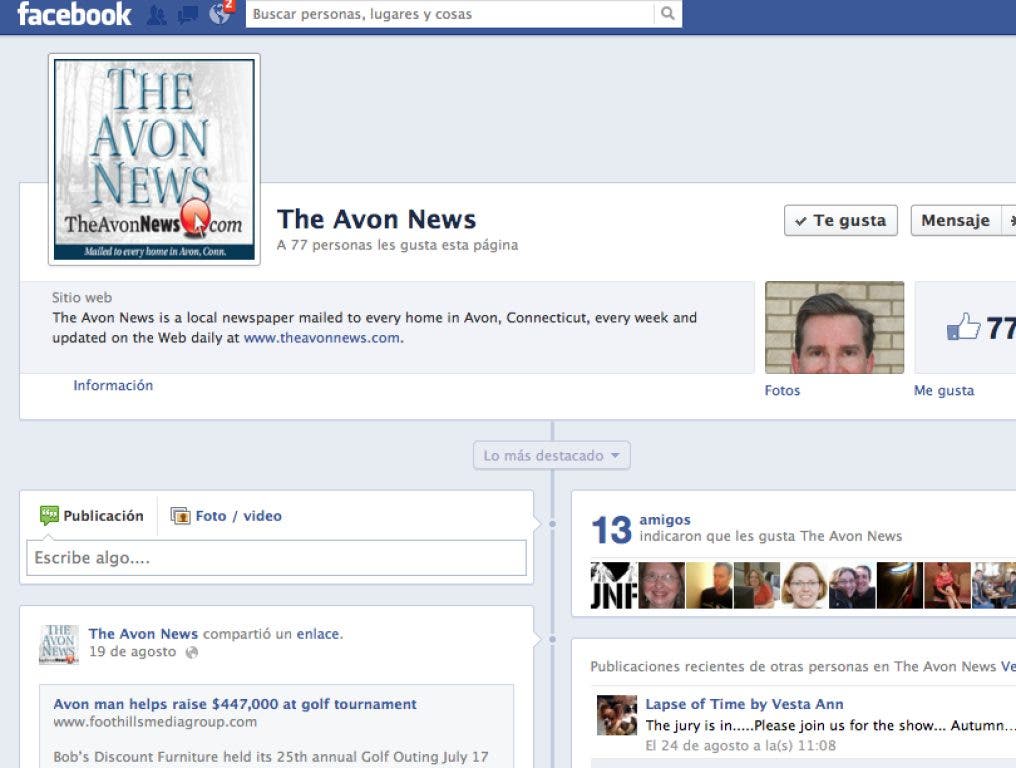Open the Fotos thumbnail of man
Image resolution: width=1016 pixels, height=768 pixels.
[x=834, y=327]
